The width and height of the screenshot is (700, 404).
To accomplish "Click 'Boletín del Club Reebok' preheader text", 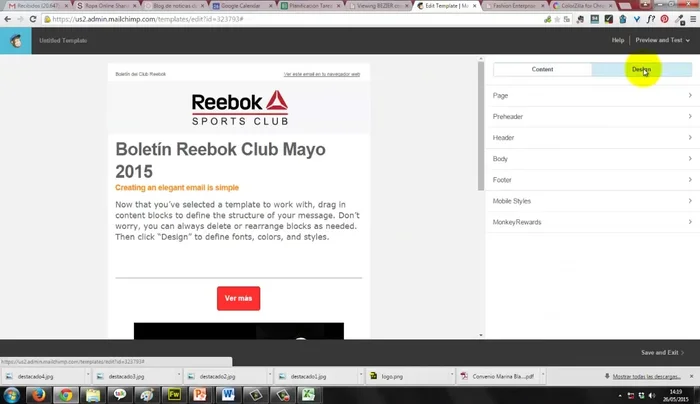I will [141, 74].
